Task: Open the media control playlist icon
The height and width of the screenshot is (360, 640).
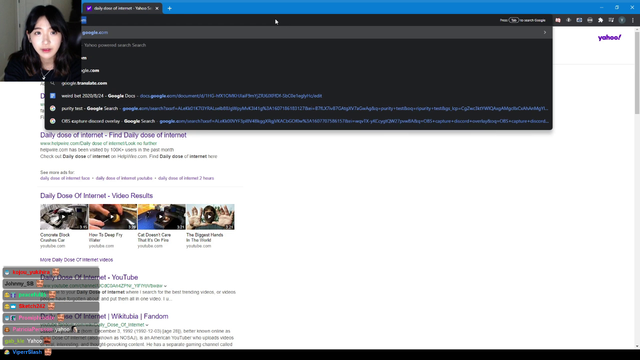Action: pos(611,20)
